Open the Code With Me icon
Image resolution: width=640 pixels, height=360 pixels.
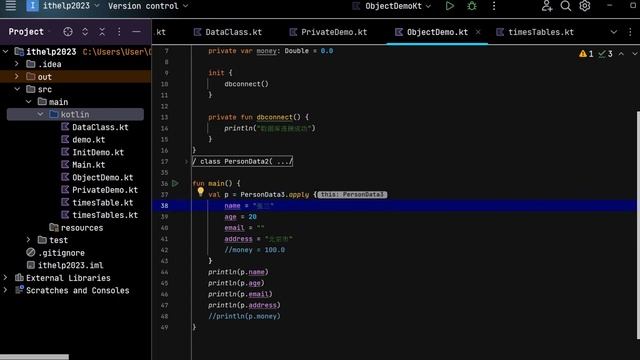pyautogui.click(x=547, y=6)
